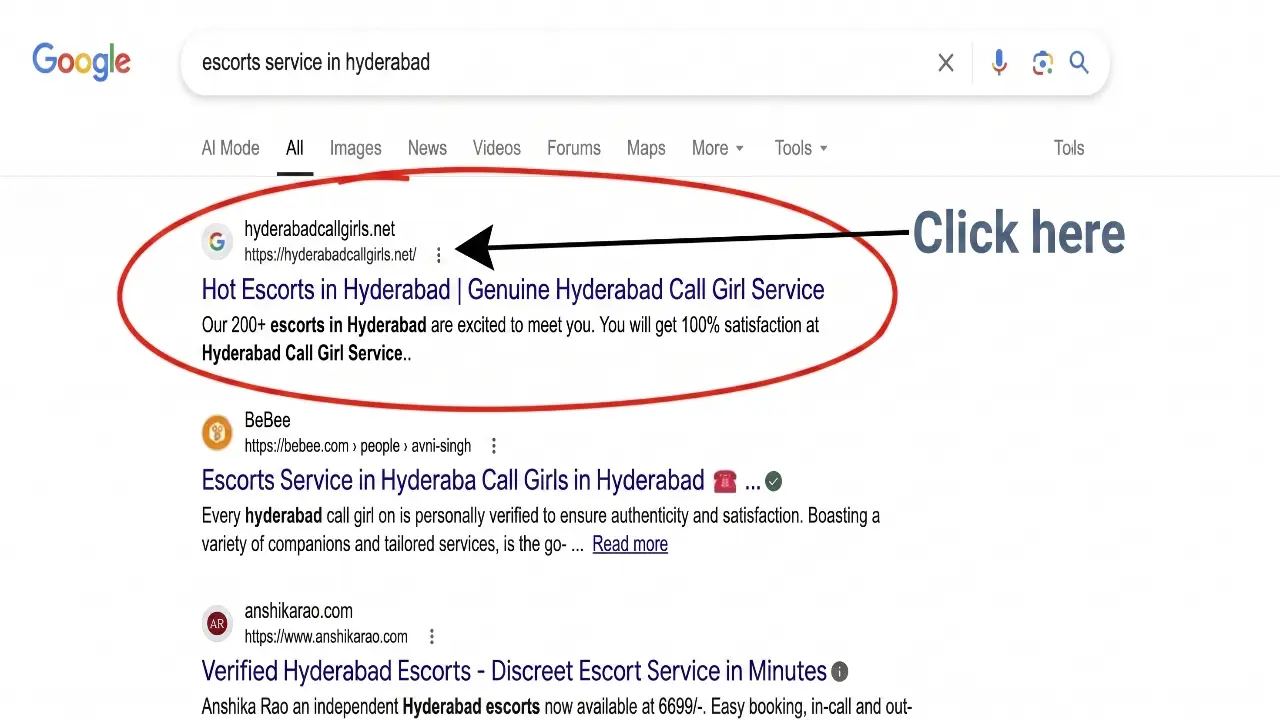This screenshot has width=1280, height=720.
Task: Click the bebee.com › people › avni-singh URL
Action: point(358,446)
